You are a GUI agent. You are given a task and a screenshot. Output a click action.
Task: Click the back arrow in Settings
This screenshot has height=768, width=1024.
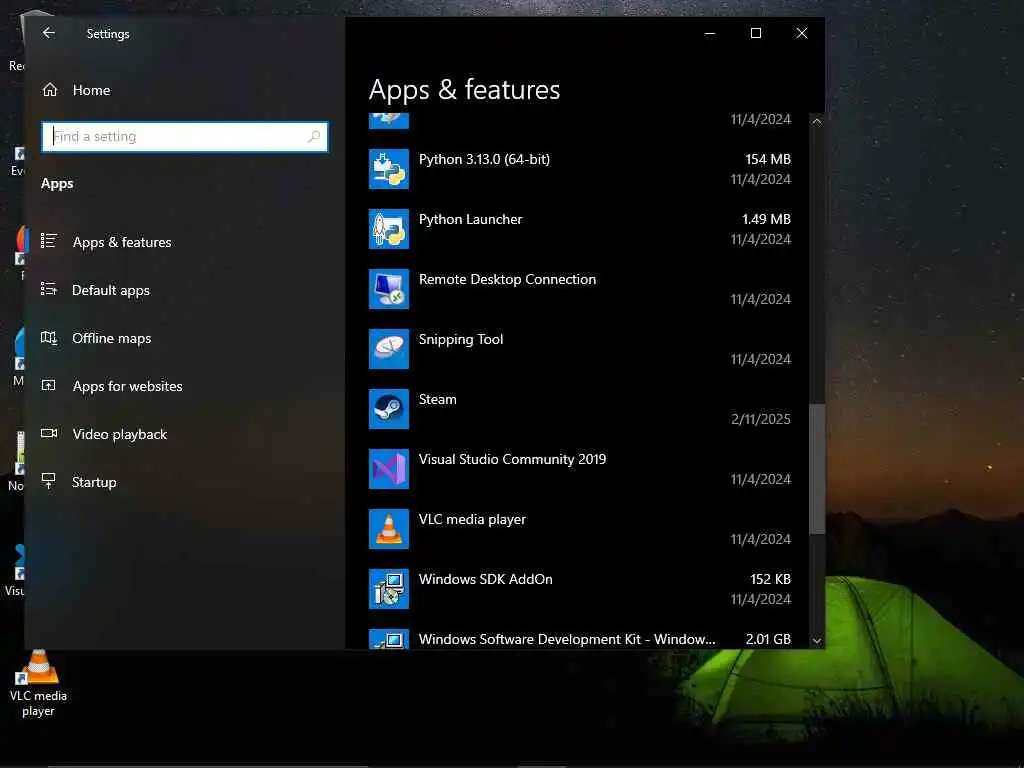49,33
